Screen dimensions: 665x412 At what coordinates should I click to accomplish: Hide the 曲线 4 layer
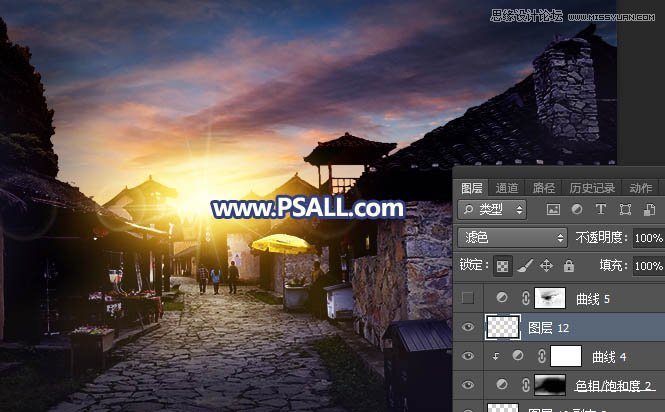468,356
